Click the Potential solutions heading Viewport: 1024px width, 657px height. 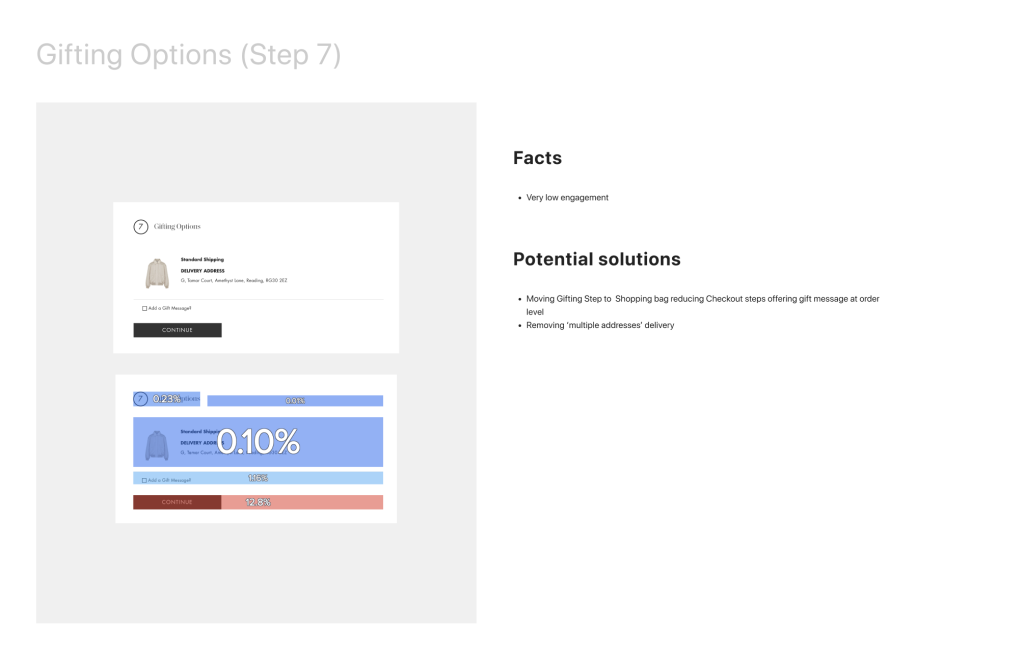(x=596, y=259)
